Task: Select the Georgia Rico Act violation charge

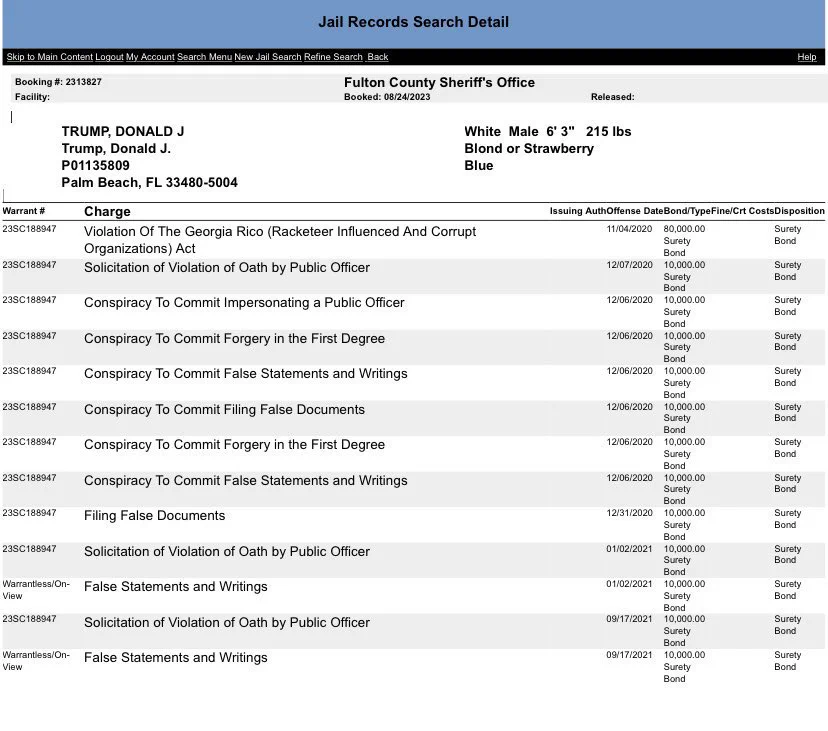Action: 280,240
